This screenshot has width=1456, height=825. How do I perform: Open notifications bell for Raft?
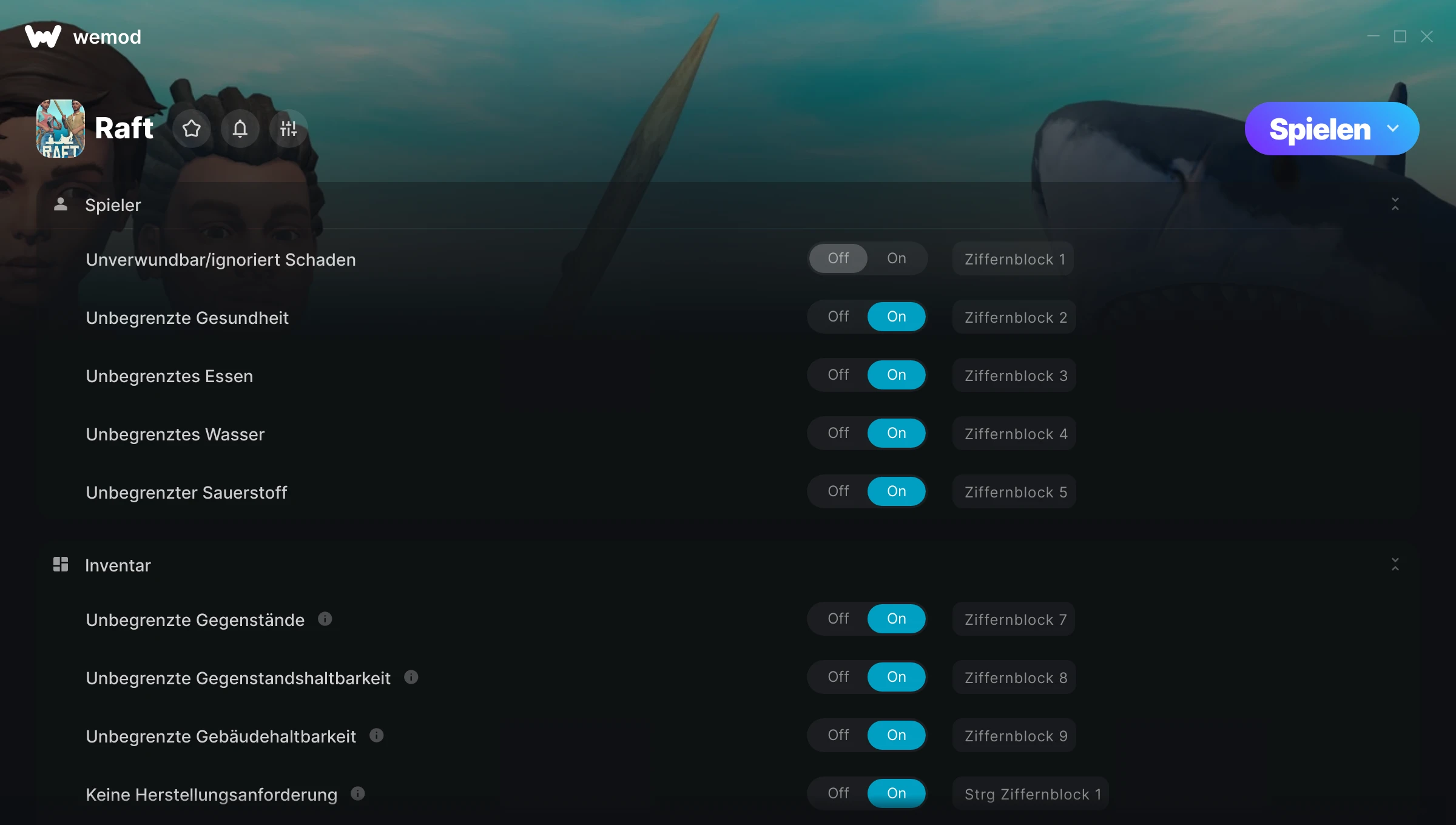[240, 129]
